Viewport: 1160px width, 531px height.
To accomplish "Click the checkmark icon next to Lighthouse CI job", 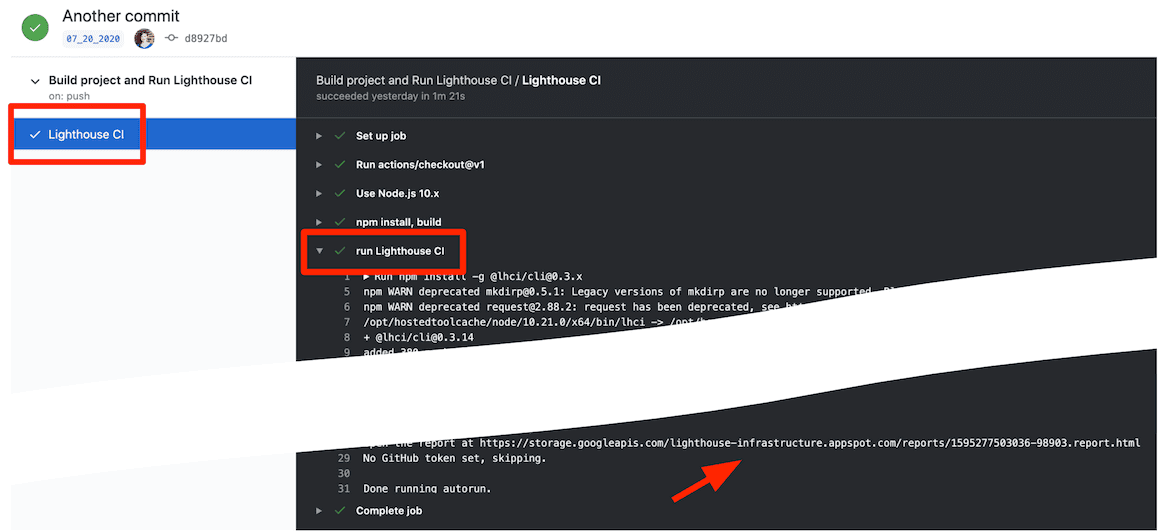I will 36,134.
